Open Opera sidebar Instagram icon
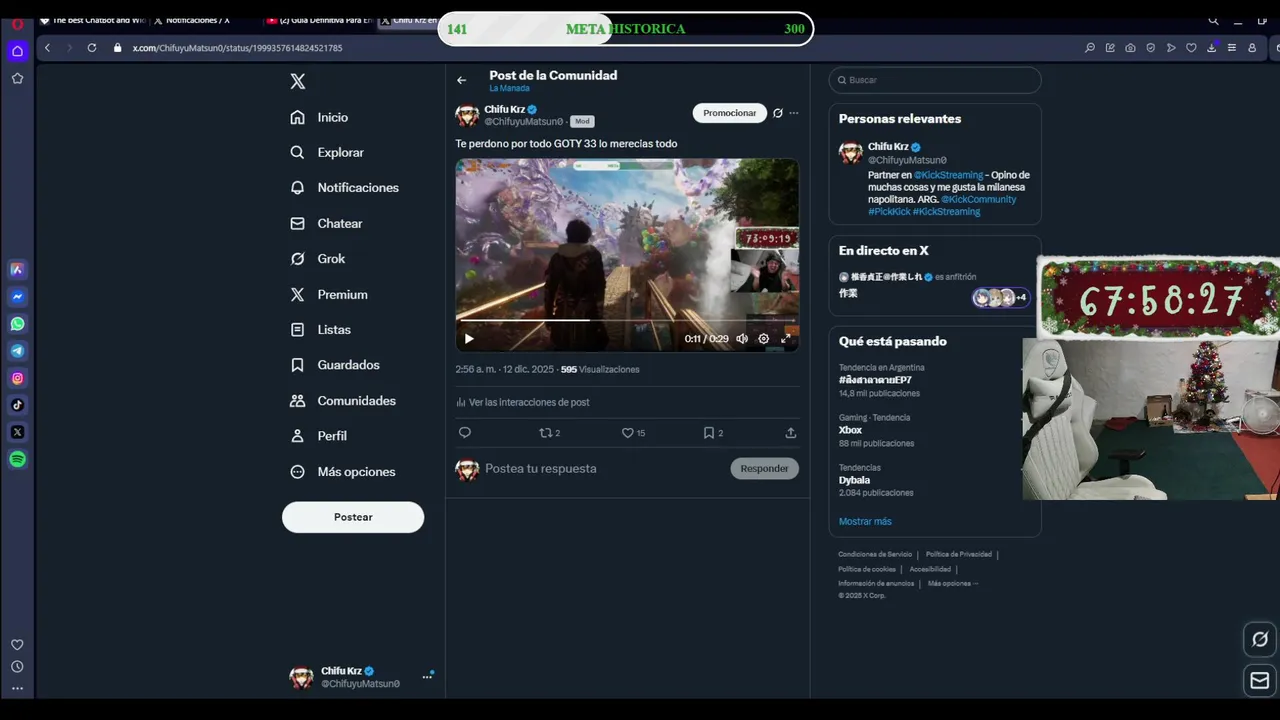Viewport: 1280px width, 720px height. tap(17, 378)
